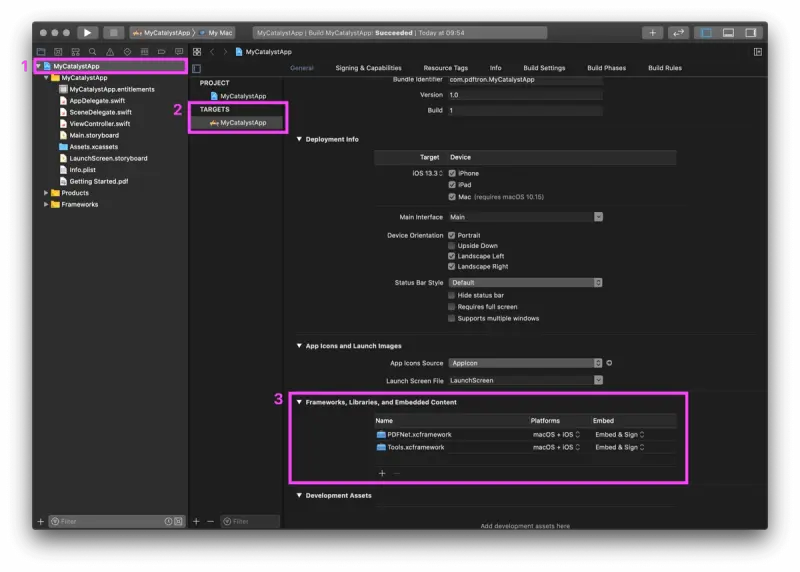Filter files with source control status
Viewport: 800px width, 572px height.
click(x=178, y=521)
